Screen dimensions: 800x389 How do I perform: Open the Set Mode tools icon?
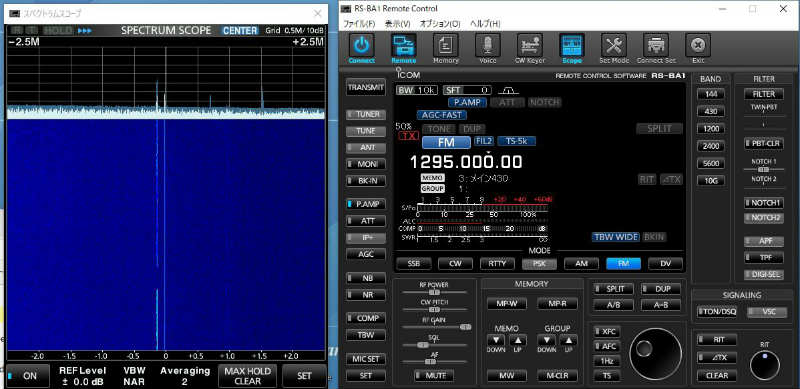click(613, 46)
